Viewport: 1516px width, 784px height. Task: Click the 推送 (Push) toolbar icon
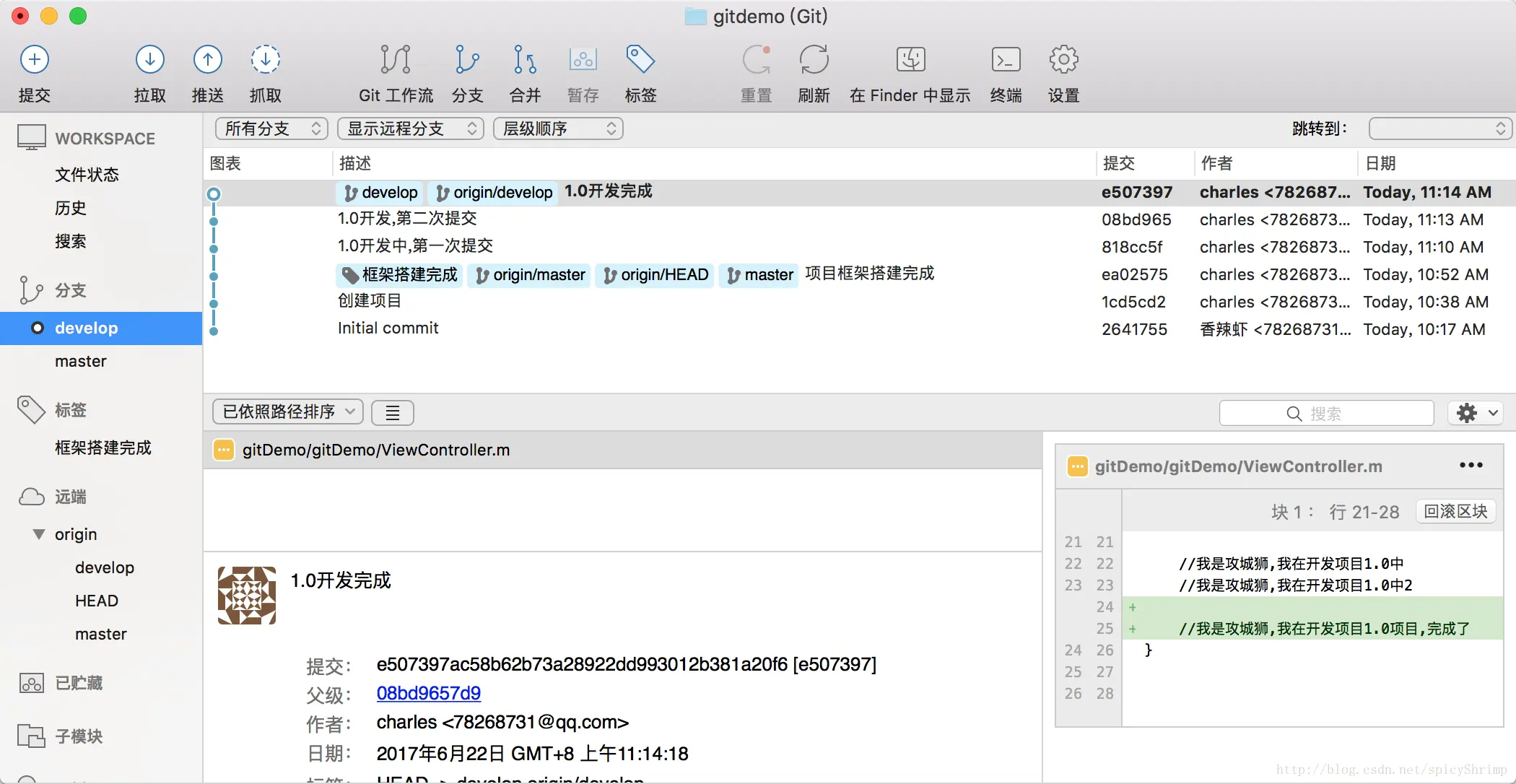point(207,60)
